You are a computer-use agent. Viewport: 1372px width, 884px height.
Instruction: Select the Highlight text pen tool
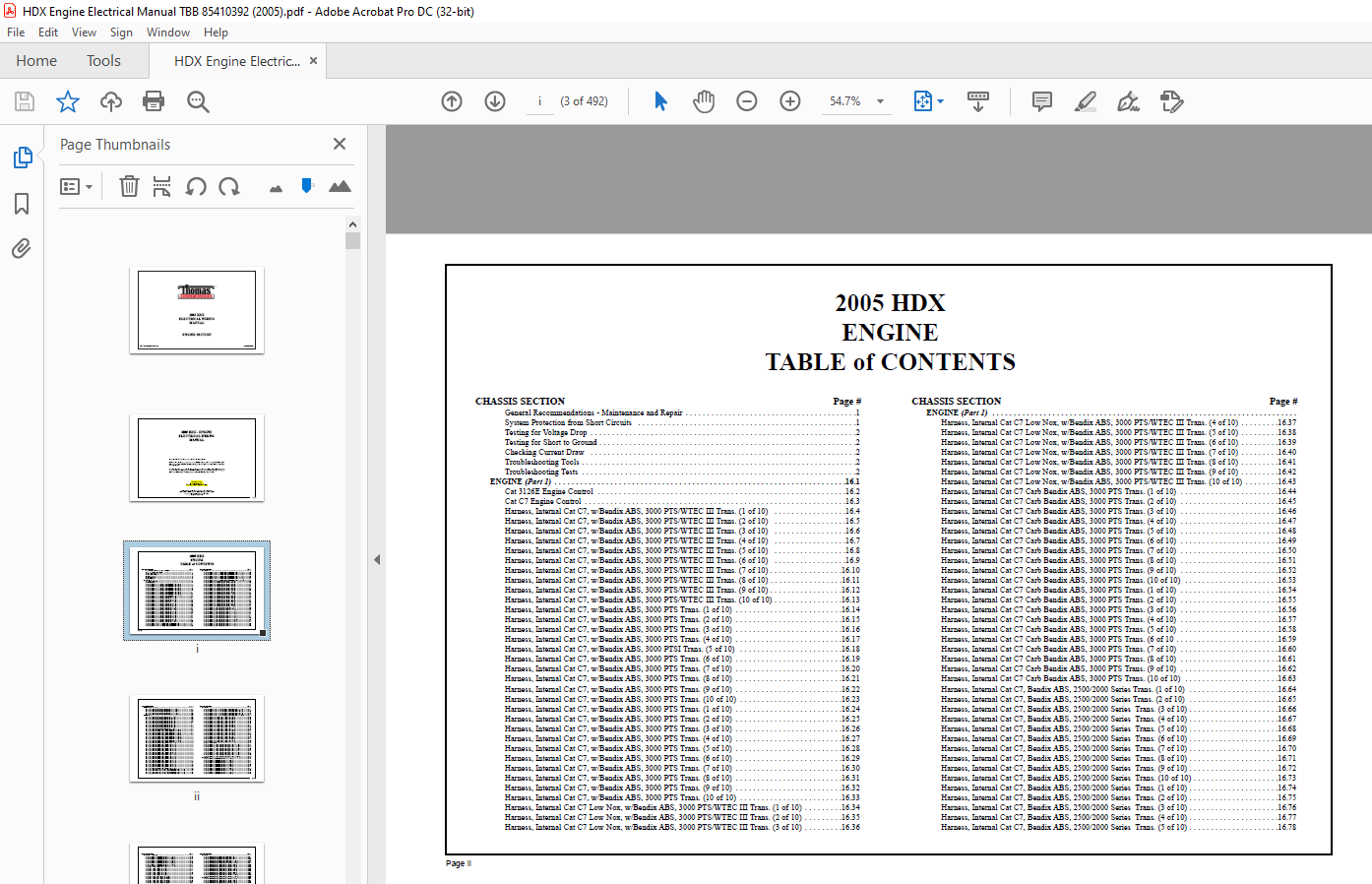point(1086,101)
